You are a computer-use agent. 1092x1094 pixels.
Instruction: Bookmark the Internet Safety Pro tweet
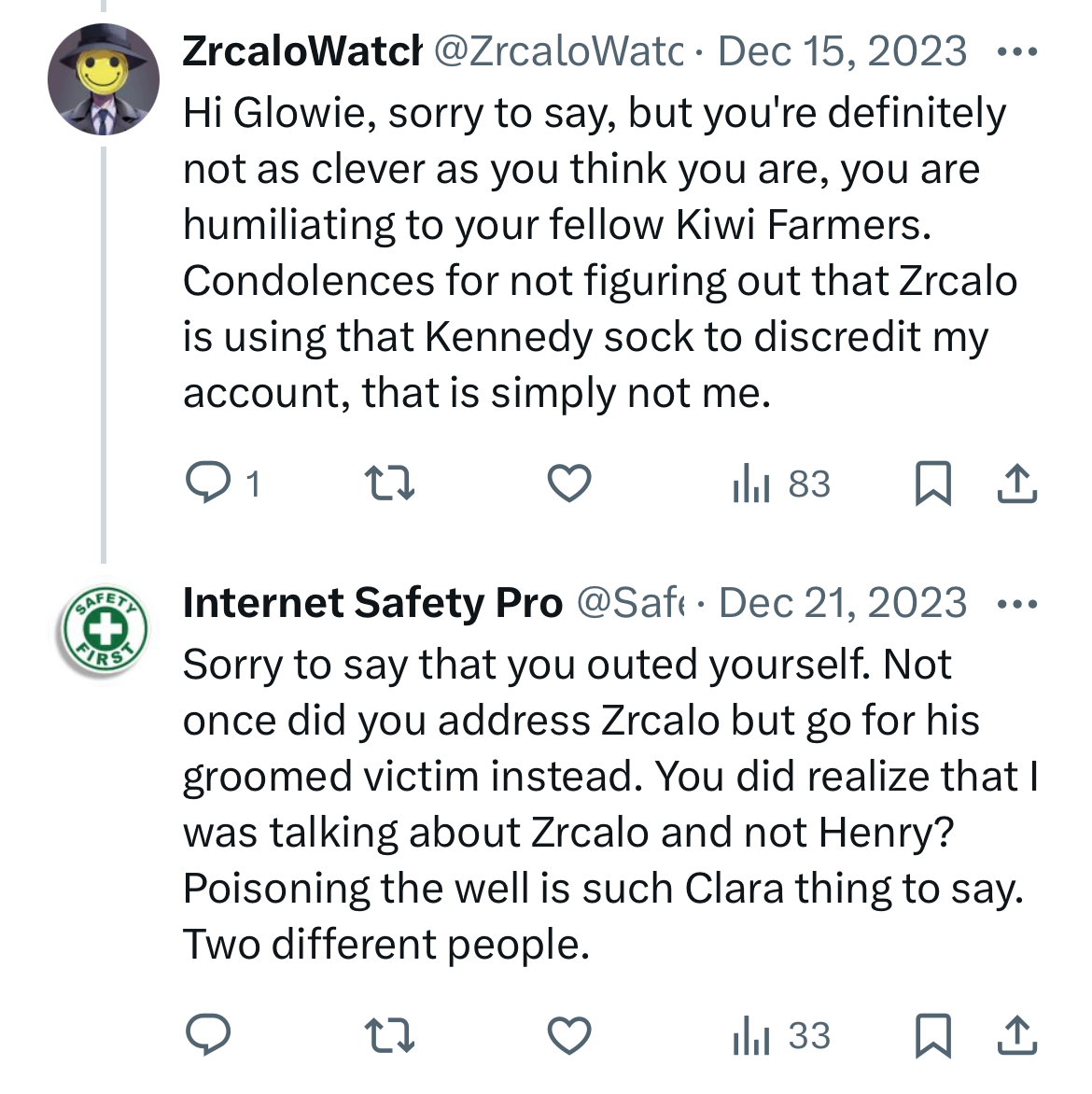click(x=932, y=1035)
